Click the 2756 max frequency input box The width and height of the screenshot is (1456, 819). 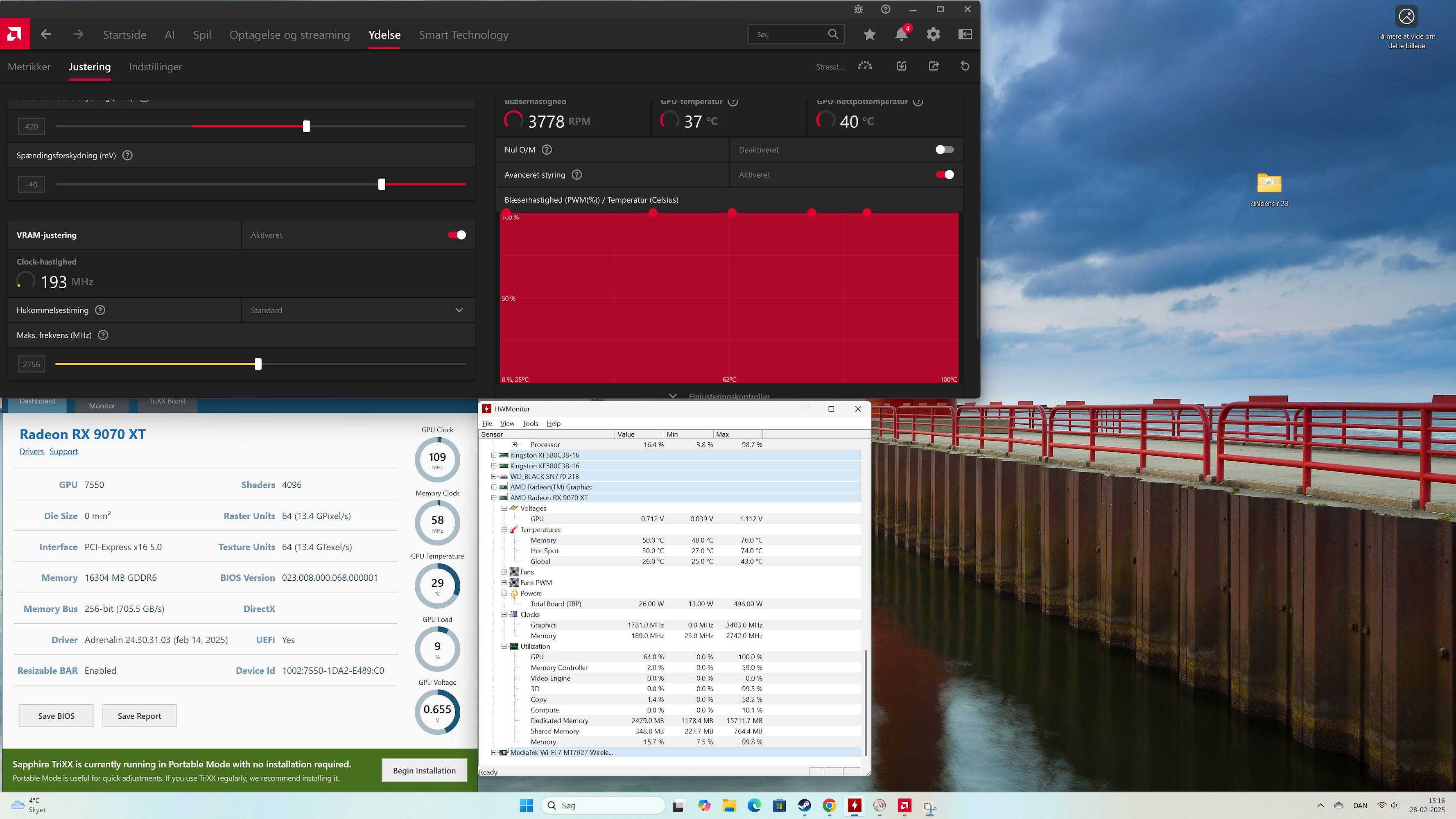click(31, 364)
